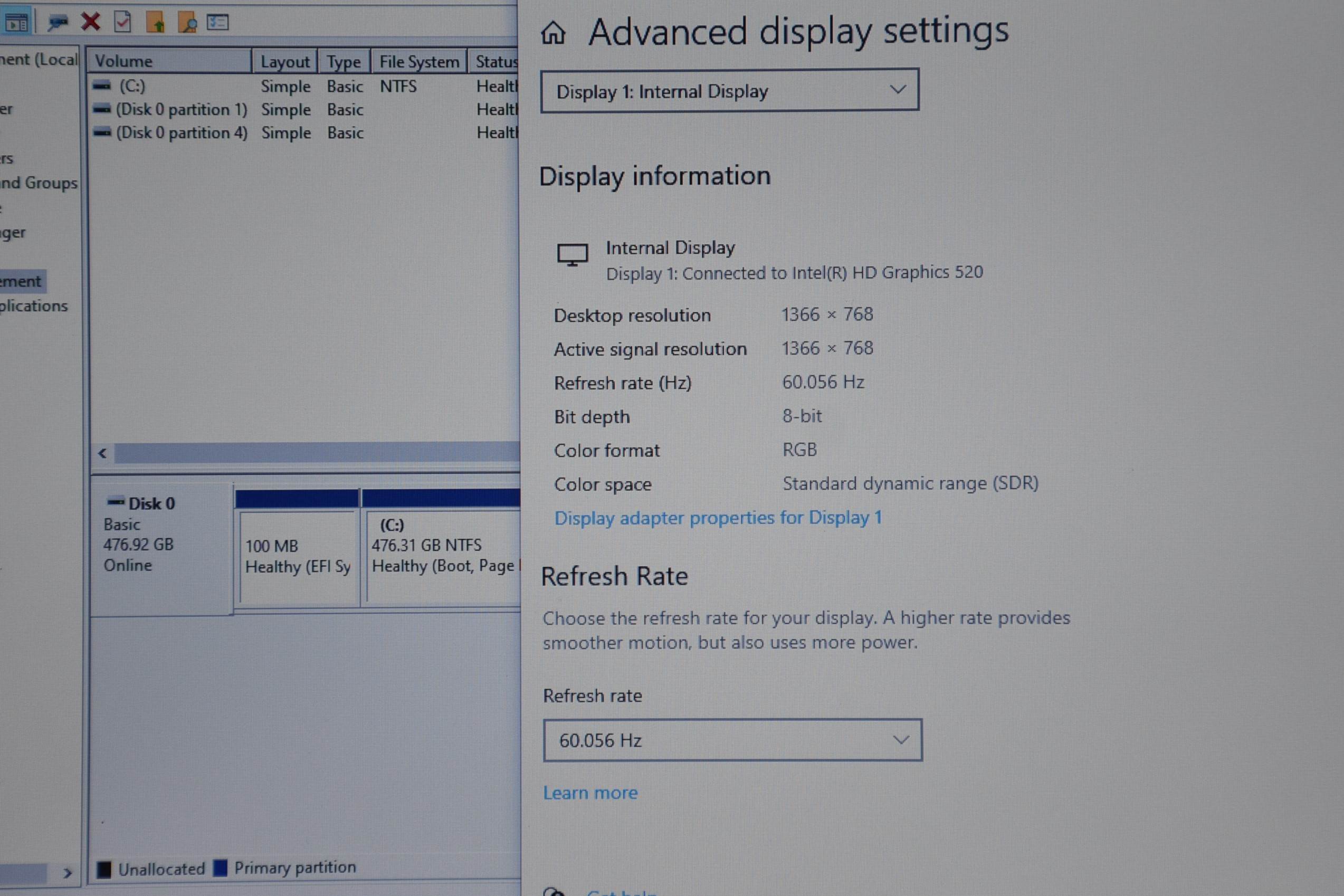The image size is (1344, 896).
Task: Click the monitor icon beside Internal Display
Action: 573,255
